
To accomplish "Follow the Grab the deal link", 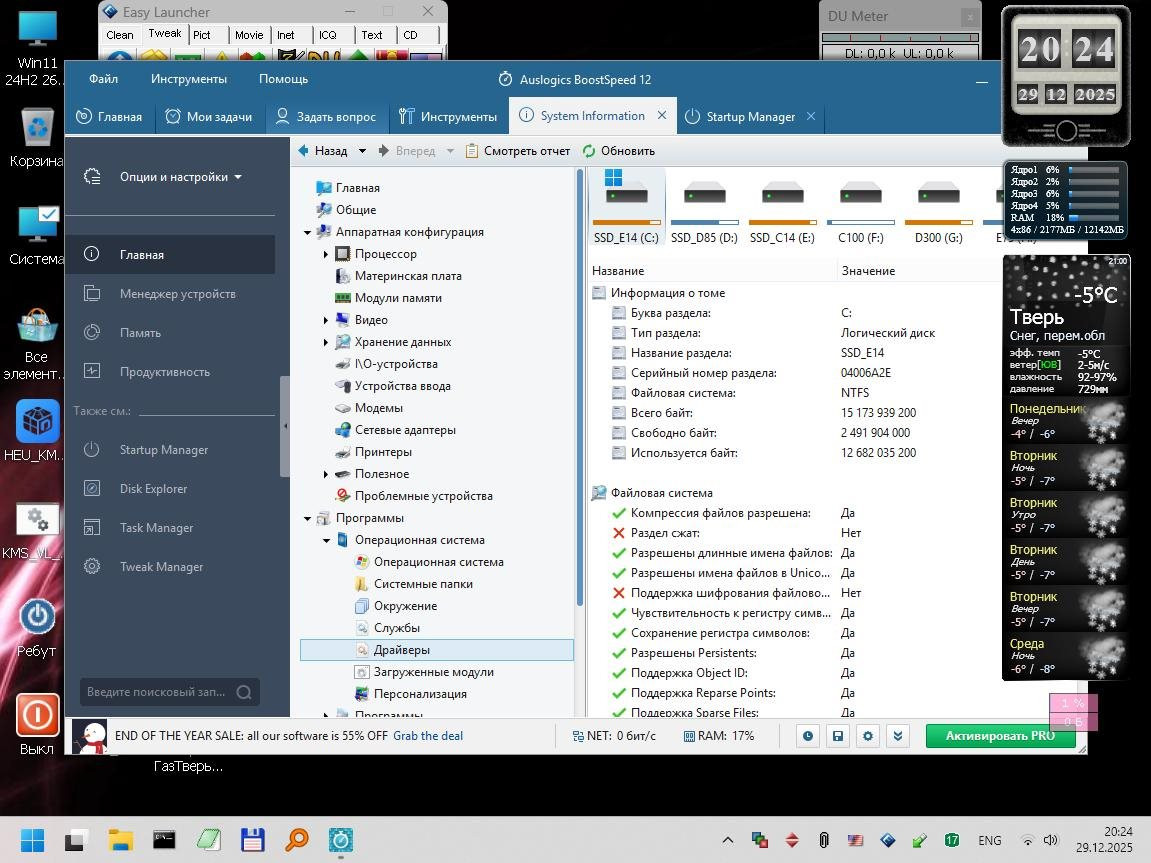I will (428, 735).
